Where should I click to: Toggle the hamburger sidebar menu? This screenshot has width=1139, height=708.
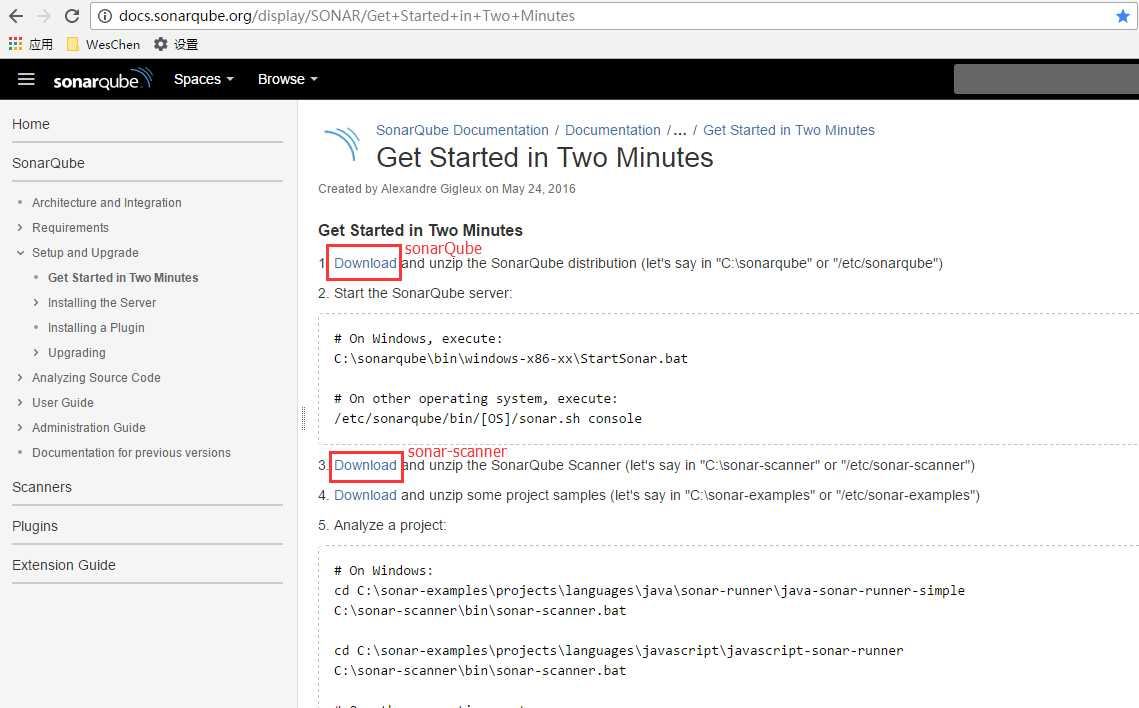pos(26,79)
